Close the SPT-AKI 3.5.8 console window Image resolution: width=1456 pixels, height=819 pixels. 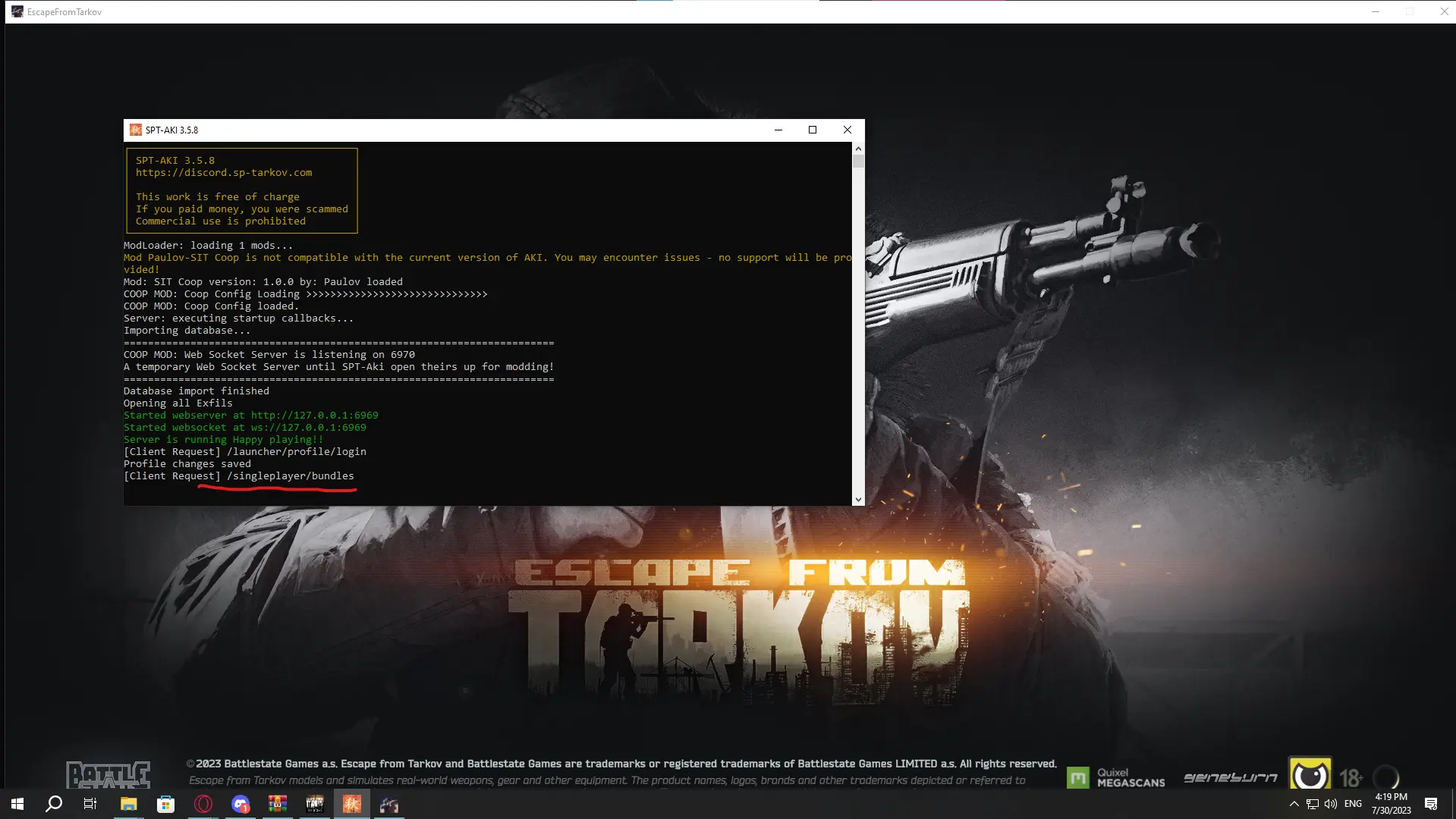pos(847,130)
